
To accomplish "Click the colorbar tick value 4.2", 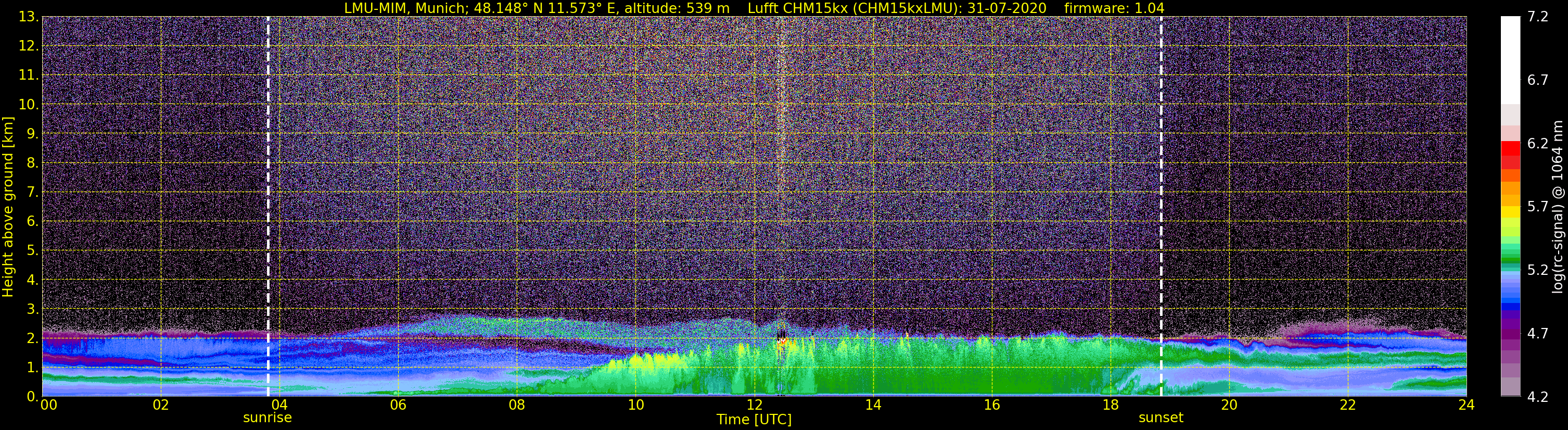I will click(x=1538, y=397).
